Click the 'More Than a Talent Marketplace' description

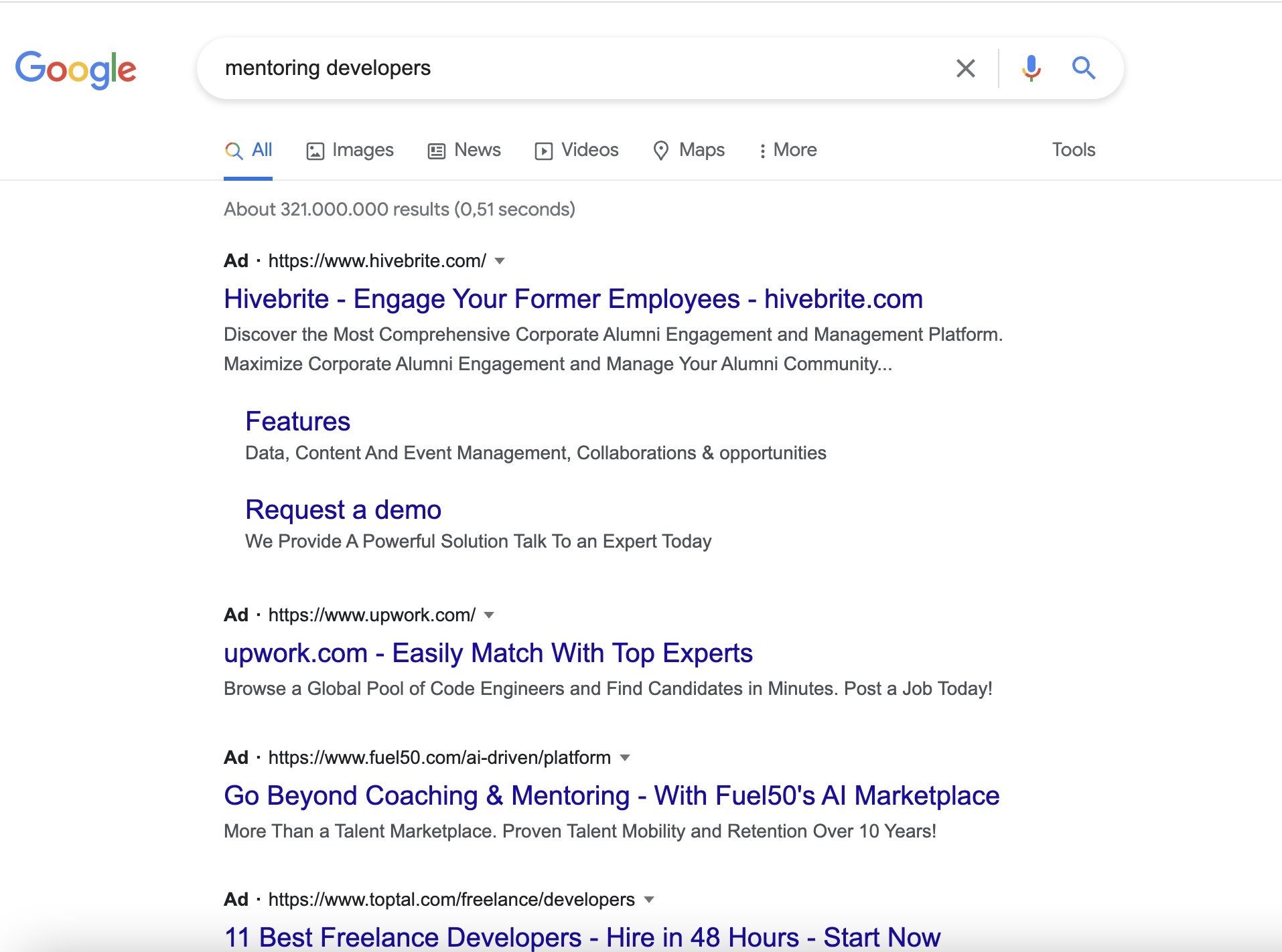(580, 831)
